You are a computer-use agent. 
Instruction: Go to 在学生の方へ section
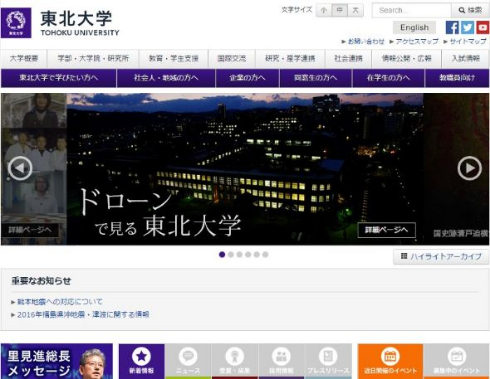point(388,78)
